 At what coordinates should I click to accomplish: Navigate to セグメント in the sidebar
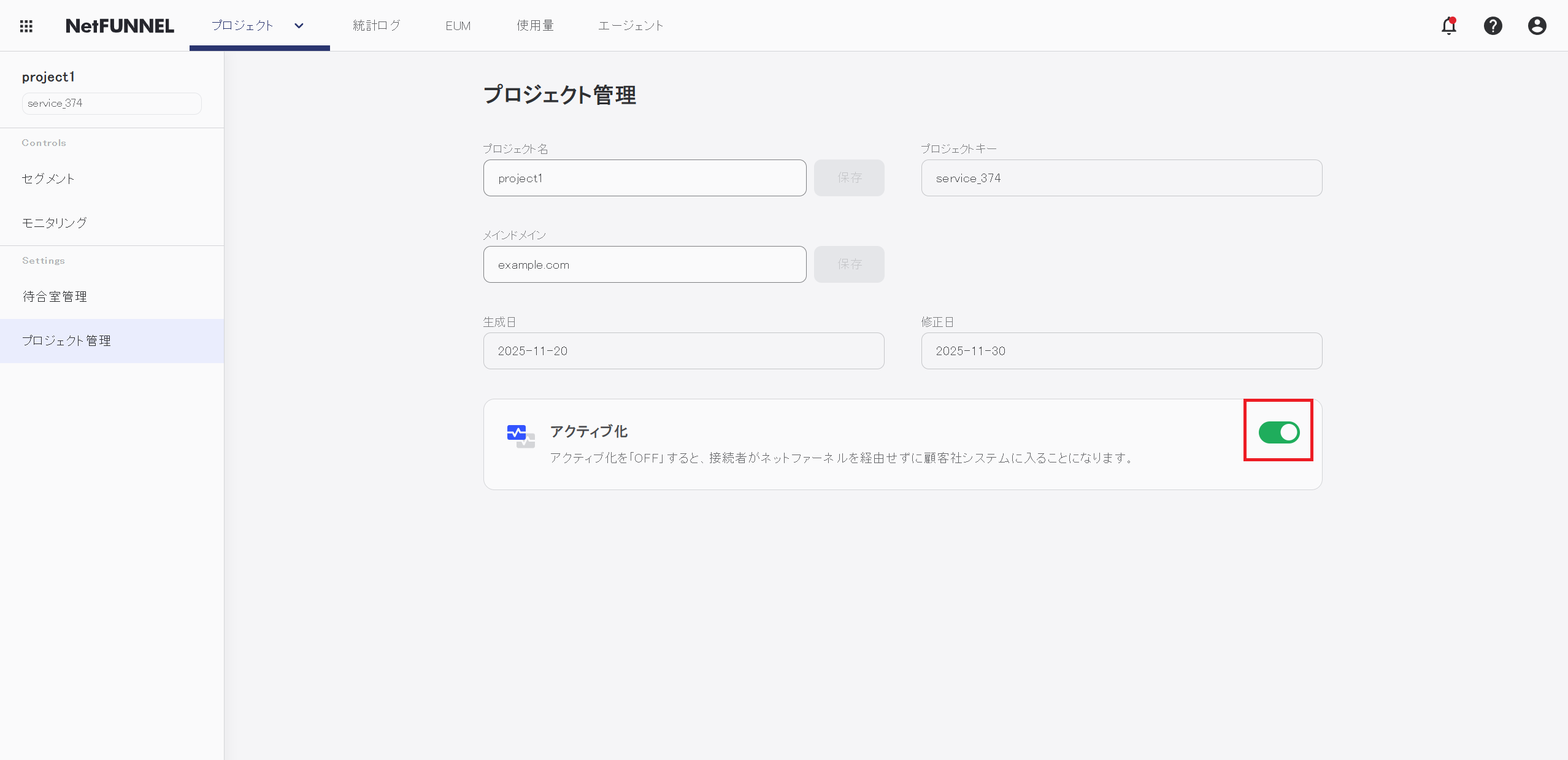[48, 178]
